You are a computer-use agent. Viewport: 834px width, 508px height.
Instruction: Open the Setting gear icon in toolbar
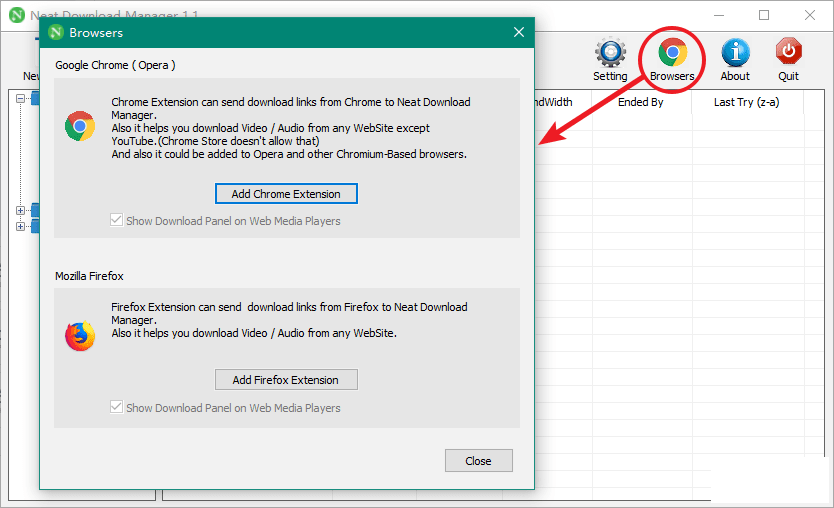(610, 53)
